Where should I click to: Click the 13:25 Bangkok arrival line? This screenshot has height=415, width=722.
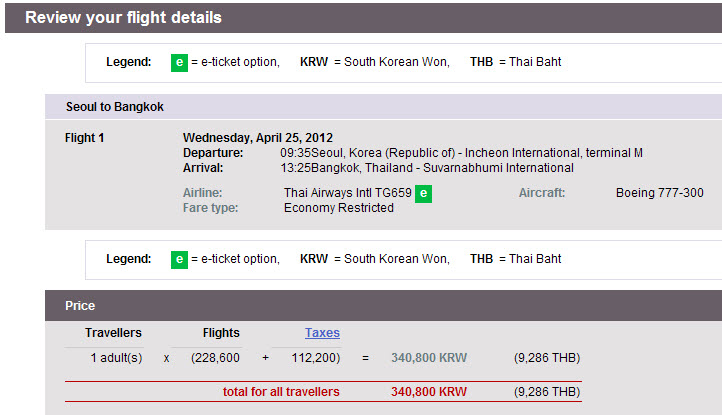click(x=427, y=168)
